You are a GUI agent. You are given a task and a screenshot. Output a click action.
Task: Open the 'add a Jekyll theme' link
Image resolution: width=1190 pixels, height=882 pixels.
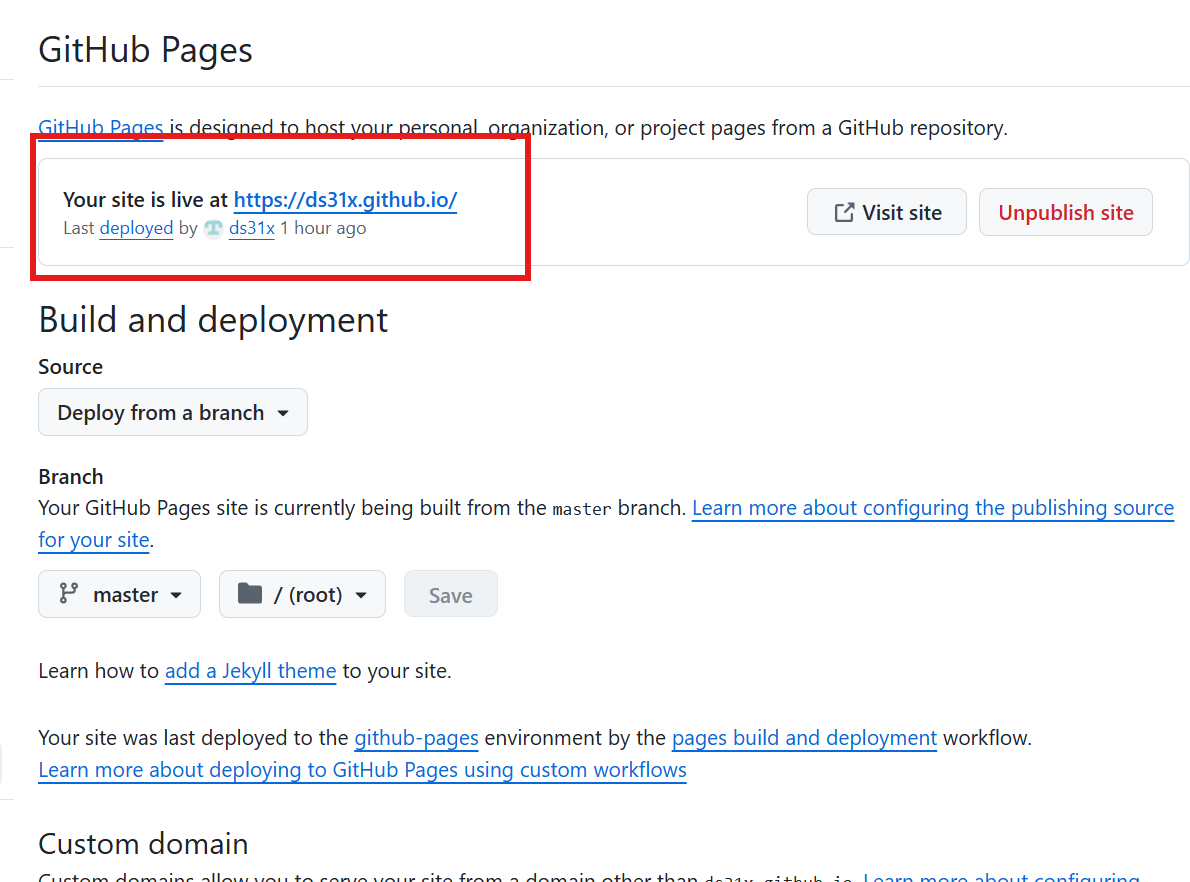point(250,671)
